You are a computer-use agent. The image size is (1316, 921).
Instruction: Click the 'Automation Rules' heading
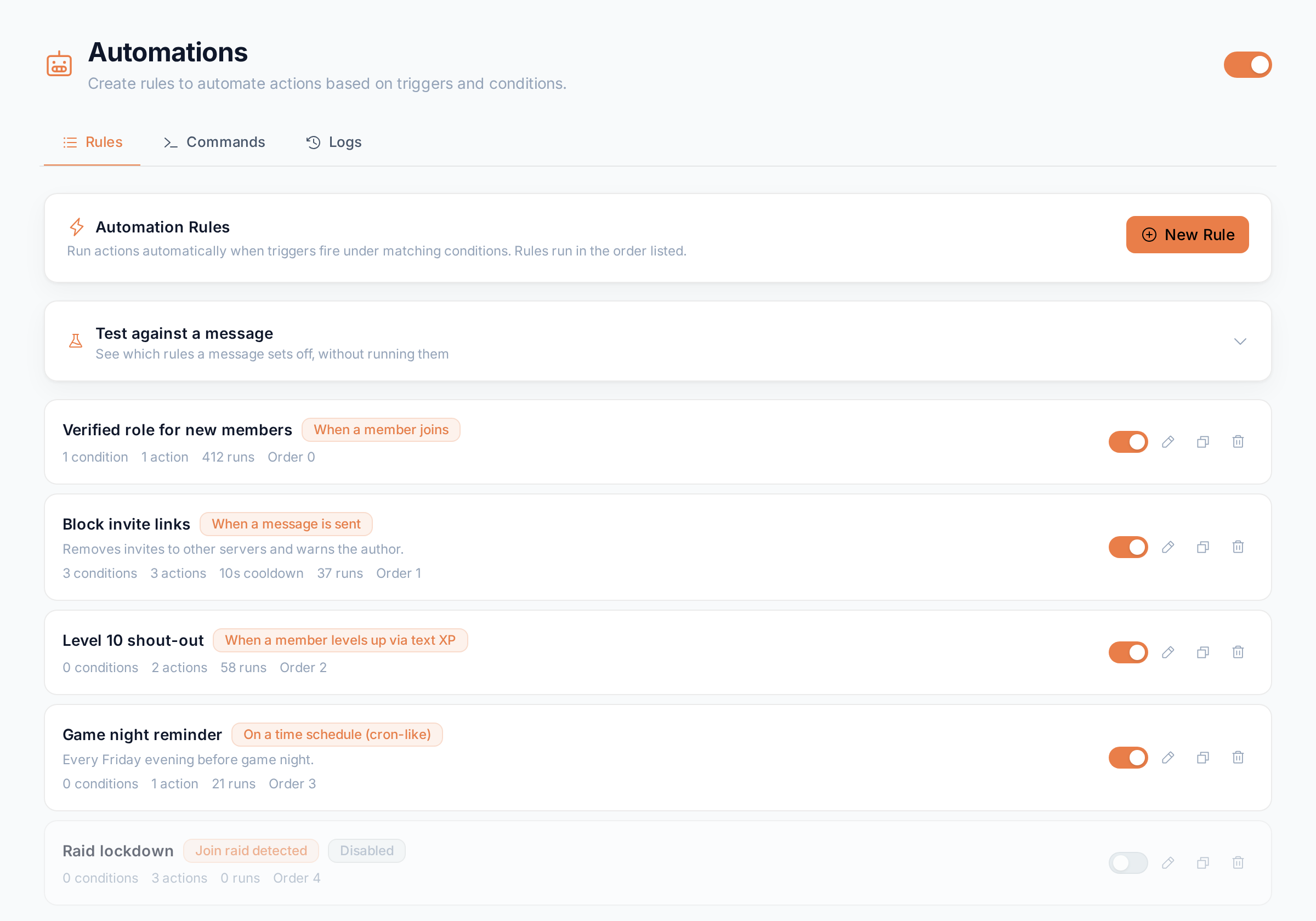[x=163, y=227]
